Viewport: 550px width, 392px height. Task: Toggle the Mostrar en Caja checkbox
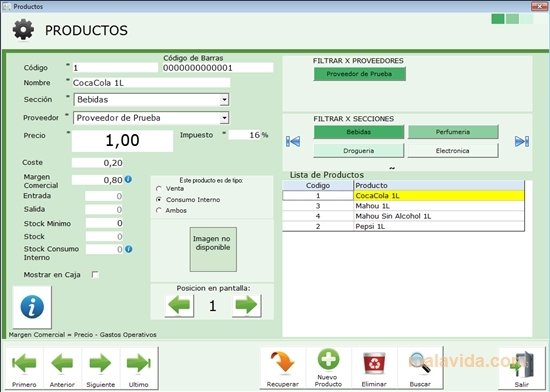tap(95, 275)
